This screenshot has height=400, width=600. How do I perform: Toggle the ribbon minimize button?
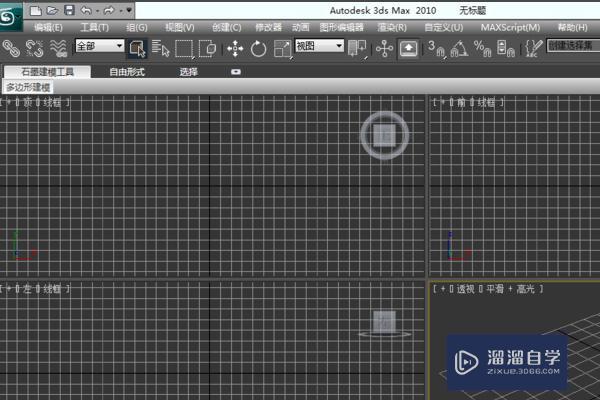pos(236,72)
